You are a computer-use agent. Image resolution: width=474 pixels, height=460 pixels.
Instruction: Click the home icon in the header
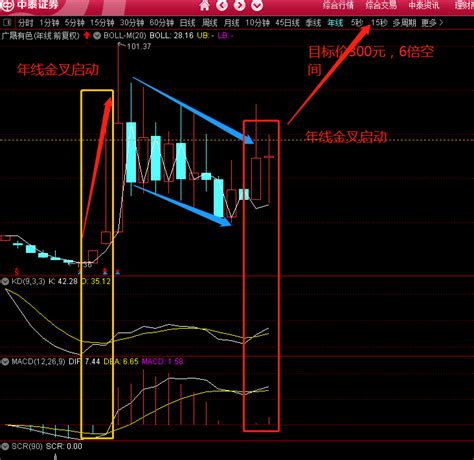205,5
